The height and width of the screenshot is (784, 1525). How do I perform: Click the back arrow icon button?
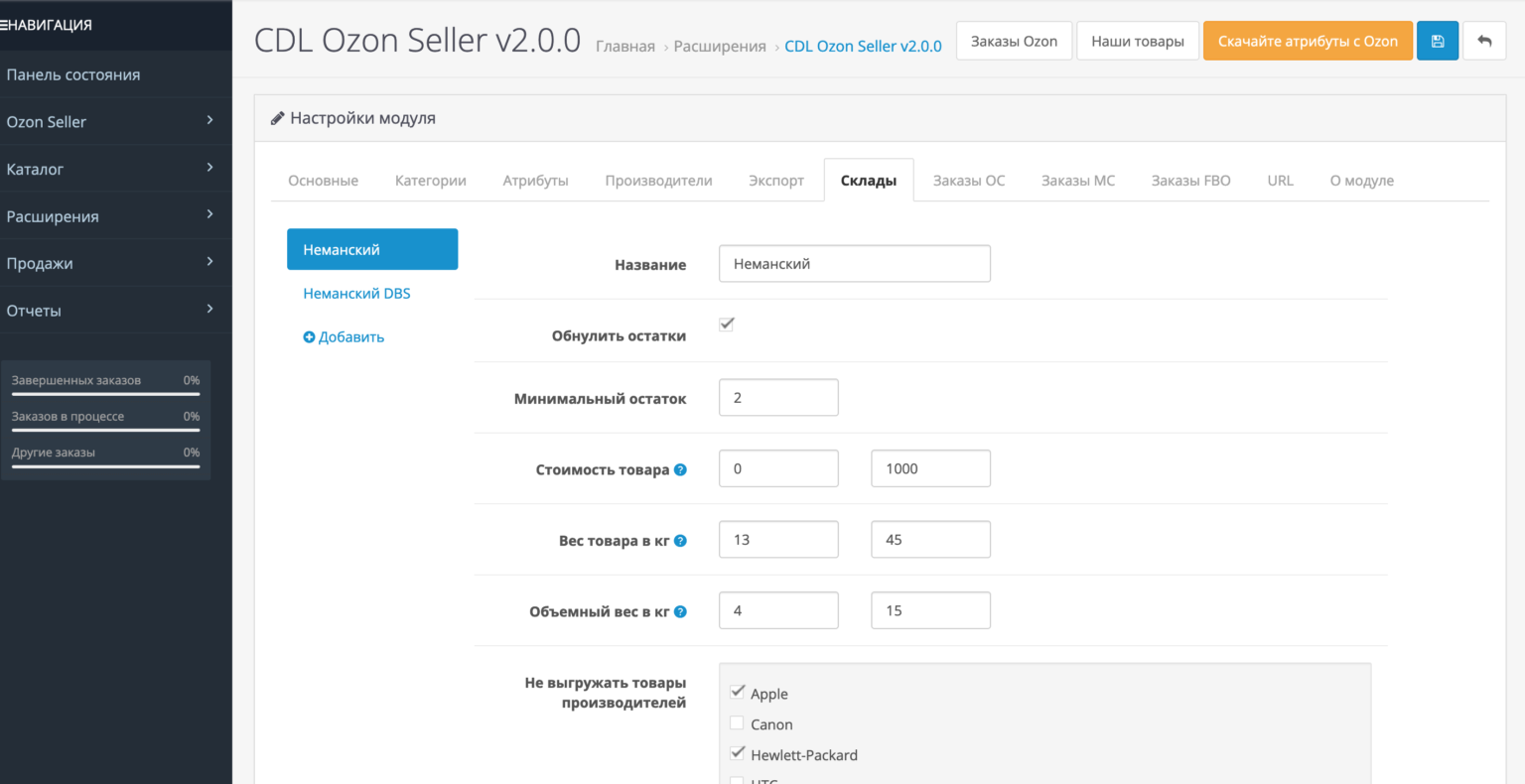click(x=1484, y=41)
